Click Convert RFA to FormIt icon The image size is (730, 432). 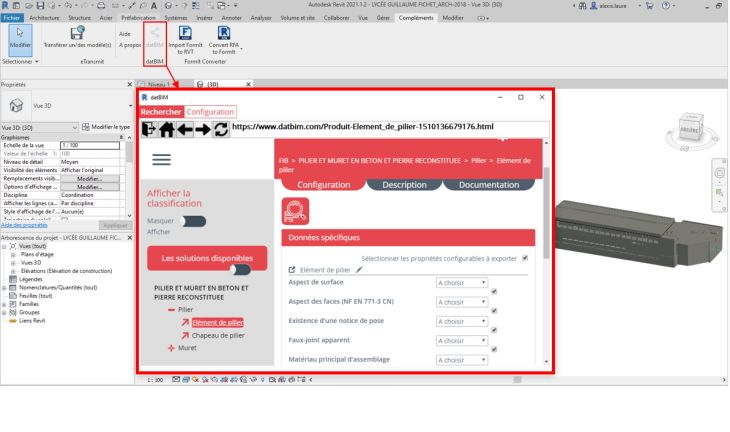pos(224,39)
